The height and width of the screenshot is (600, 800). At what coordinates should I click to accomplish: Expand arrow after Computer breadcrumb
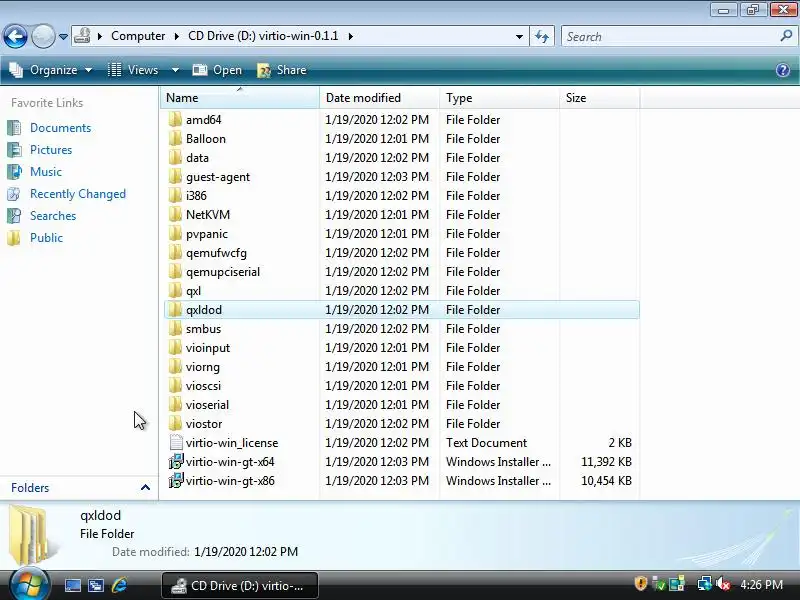pos(177,36)
